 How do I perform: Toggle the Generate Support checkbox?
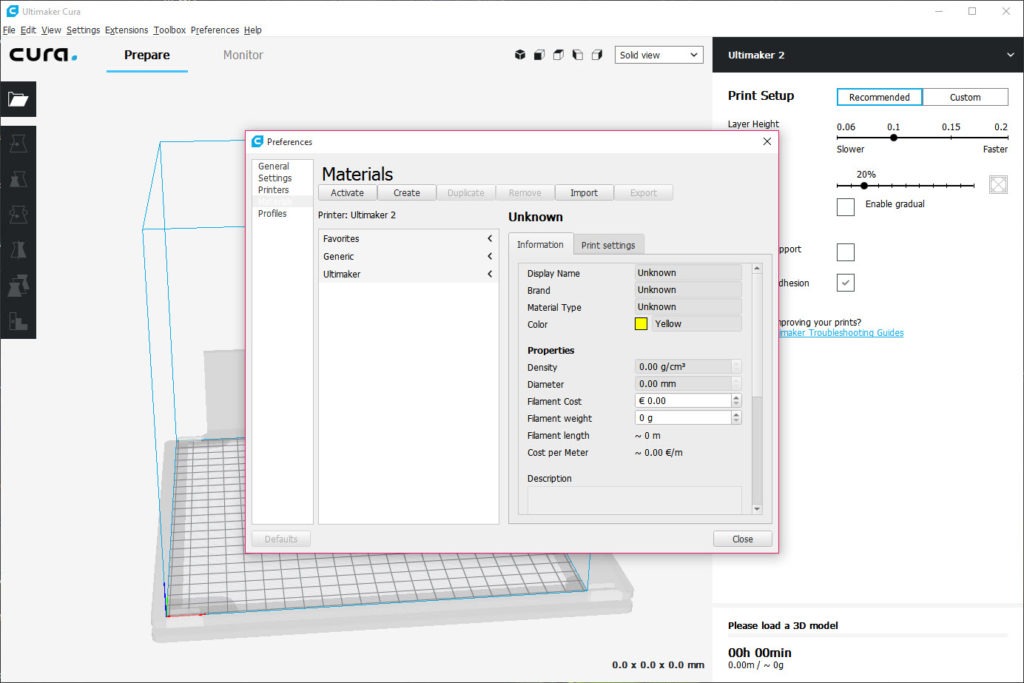845,251
